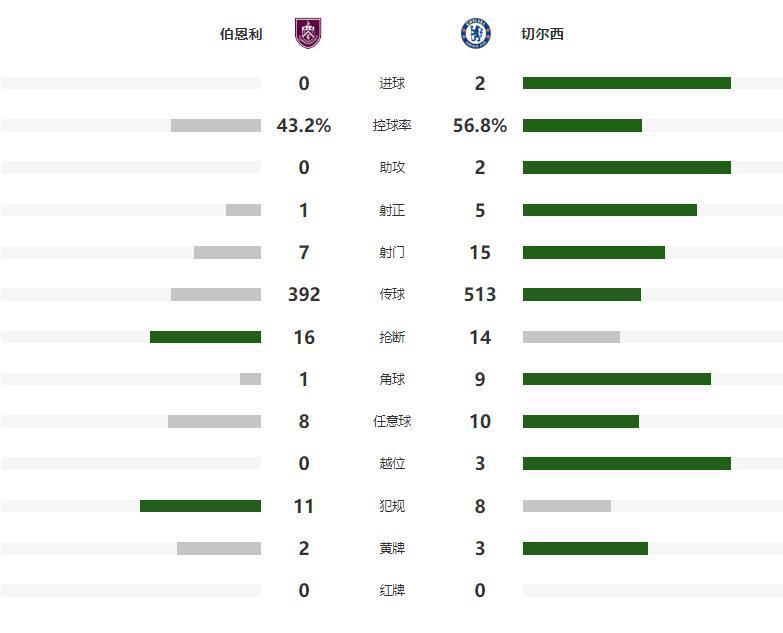
Task: Click Chelsea's green 角球 bar
Action: (x=616, y=379)
